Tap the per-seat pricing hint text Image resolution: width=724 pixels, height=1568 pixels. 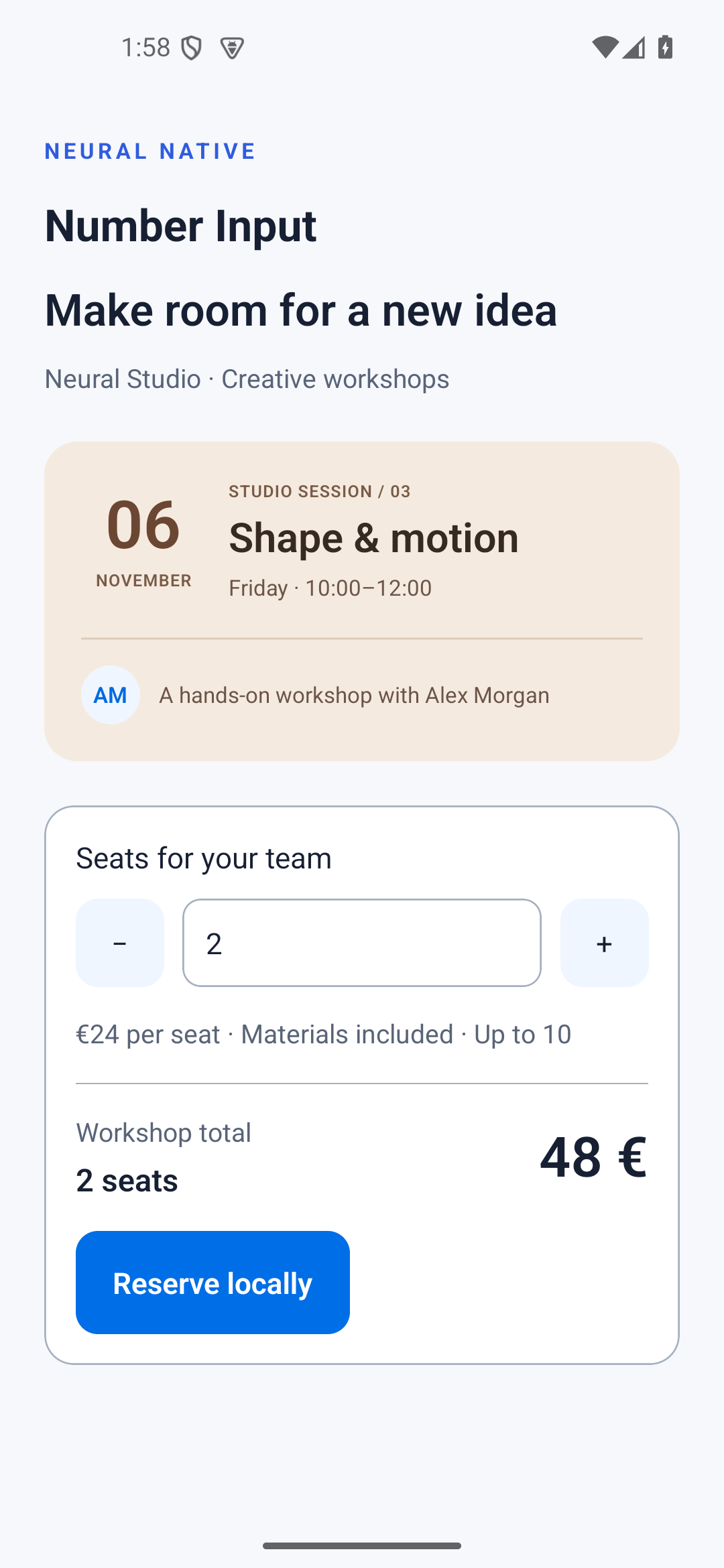coord(323,1035)
